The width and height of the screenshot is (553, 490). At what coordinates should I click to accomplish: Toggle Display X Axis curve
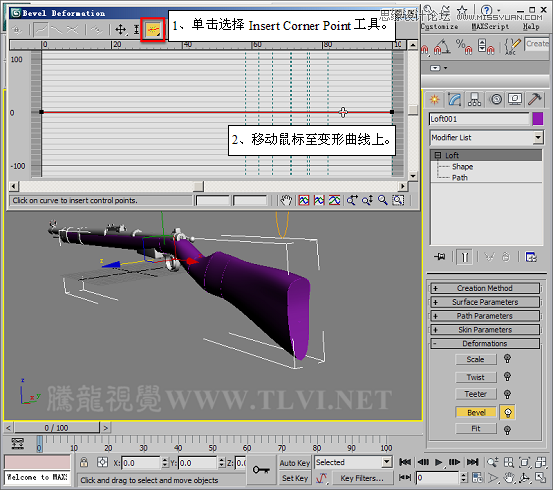(x=41, y=30)
